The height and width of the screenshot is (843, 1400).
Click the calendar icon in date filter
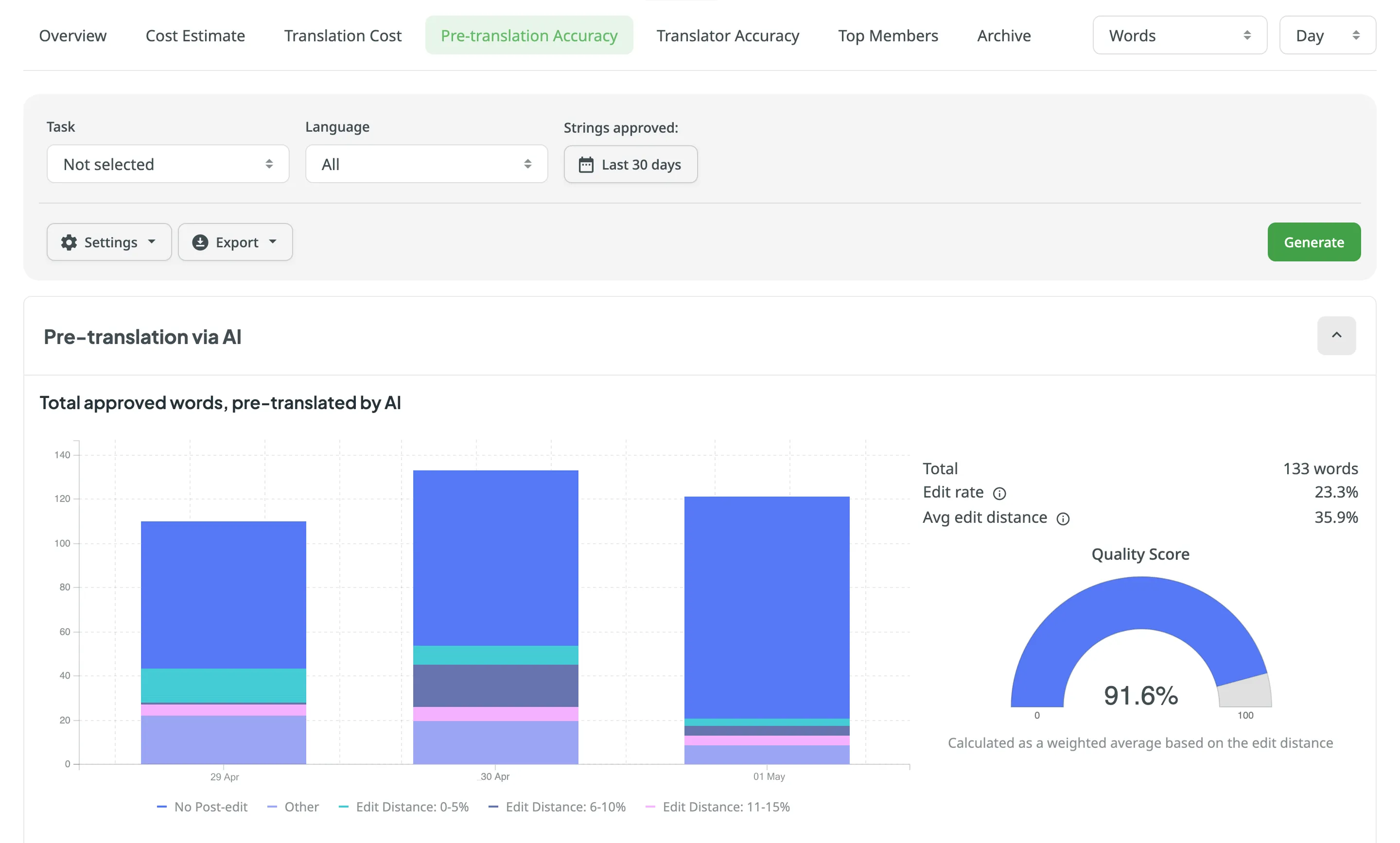(x=586, y=165)
